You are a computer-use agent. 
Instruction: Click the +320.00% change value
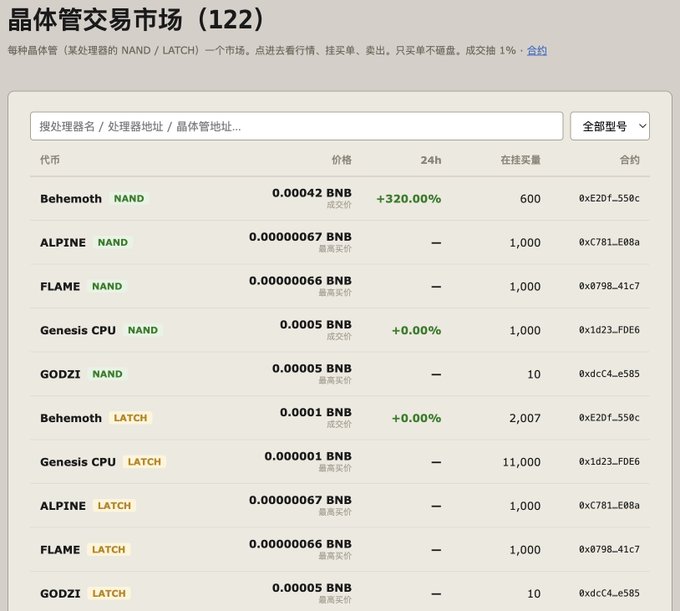(409, 199)
